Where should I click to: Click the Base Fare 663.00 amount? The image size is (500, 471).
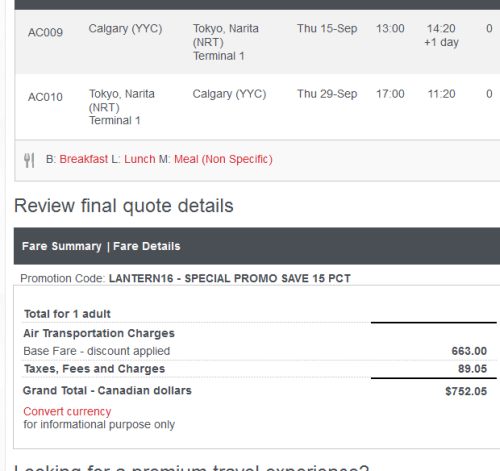pos(469,351)
